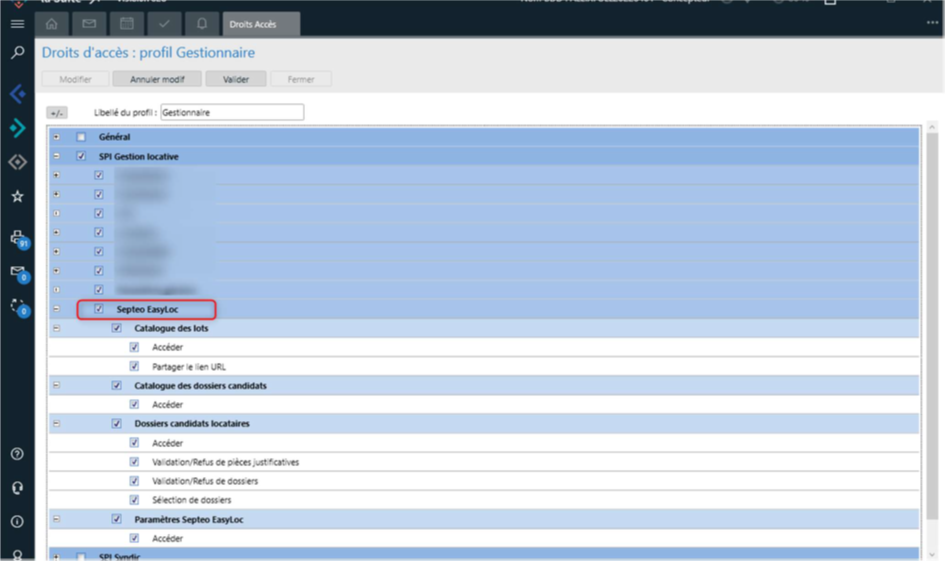
Task: Click the Annuler modif button
Action: click(x=157, y=79)
